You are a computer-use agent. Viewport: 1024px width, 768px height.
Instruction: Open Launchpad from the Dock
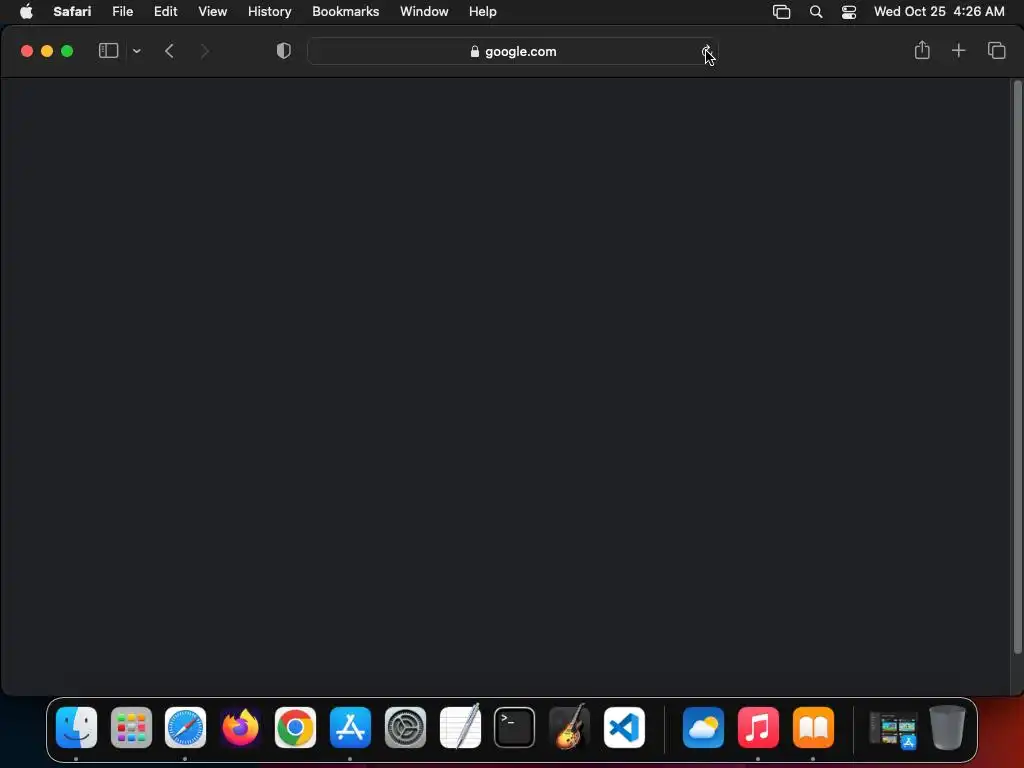click(131, 728)
